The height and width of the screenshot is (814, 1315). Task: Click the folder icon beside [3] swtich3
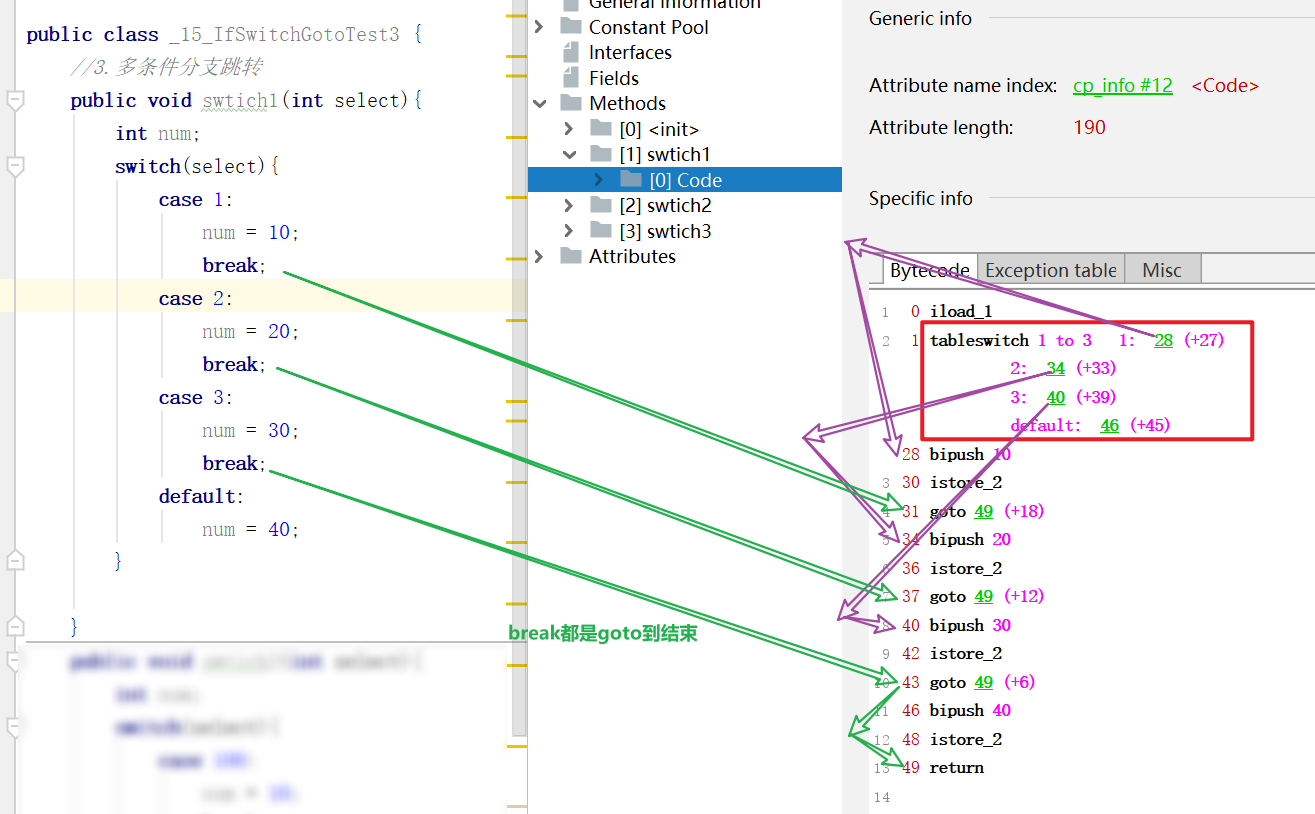coord(601,231)
